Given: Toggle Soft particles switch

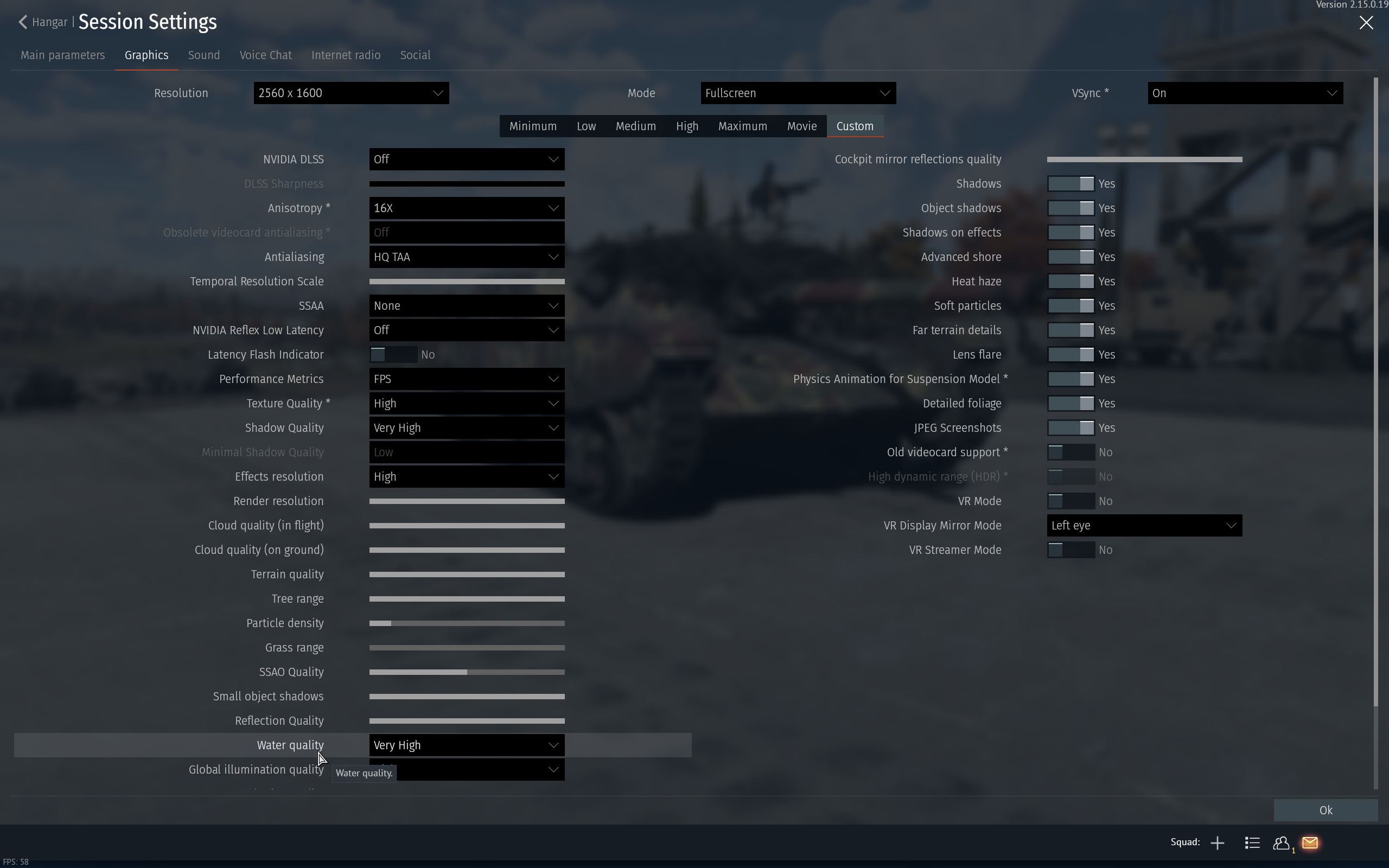Looking at the screenshot, I should coord(1071,306).
